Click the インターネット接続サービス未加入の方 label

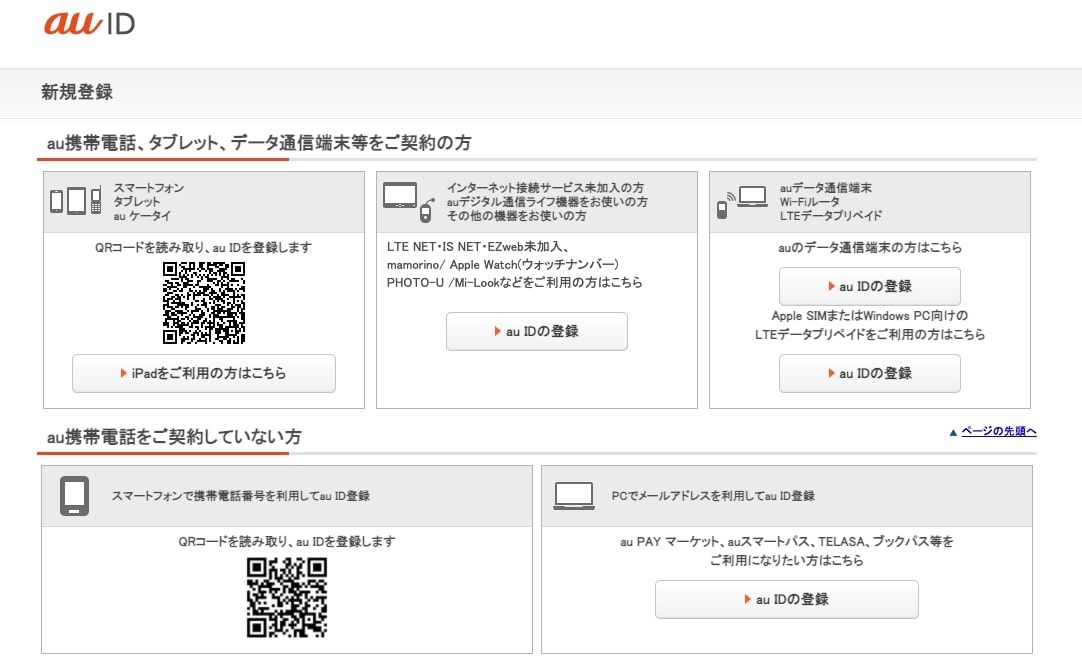[545, 188]
